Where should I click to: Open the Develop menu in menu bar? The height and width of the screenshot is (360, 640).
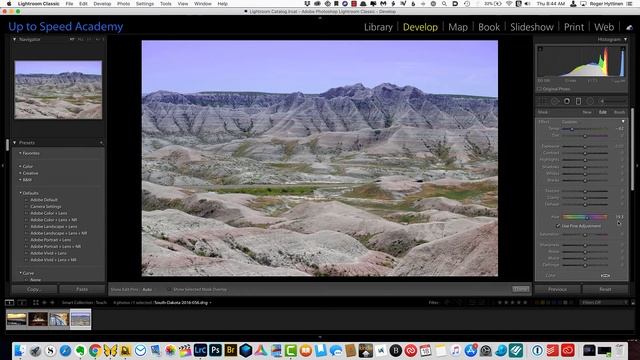click(x=102, y=4)
